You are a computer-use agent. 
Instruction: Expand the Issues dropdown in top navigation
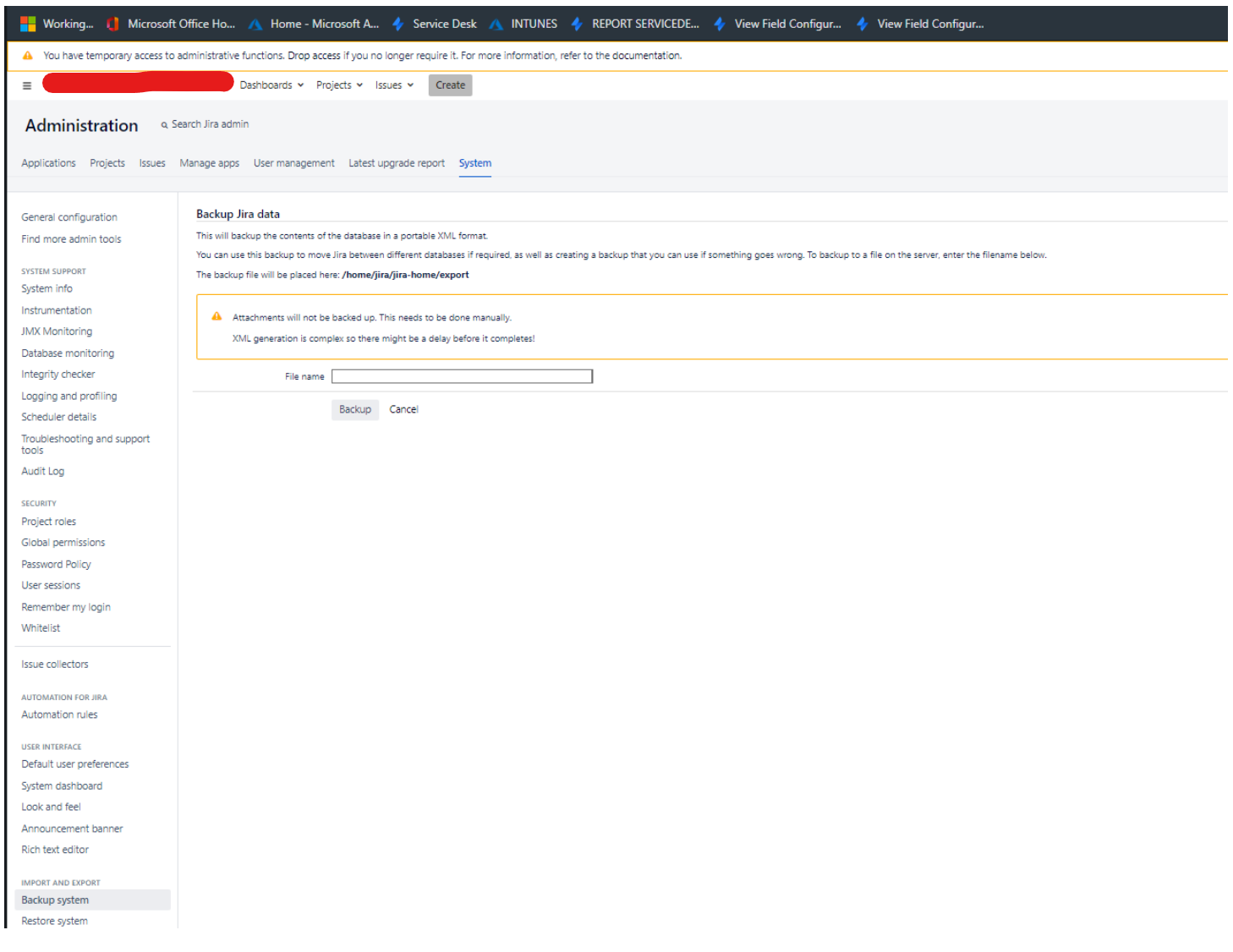(394, 85)
